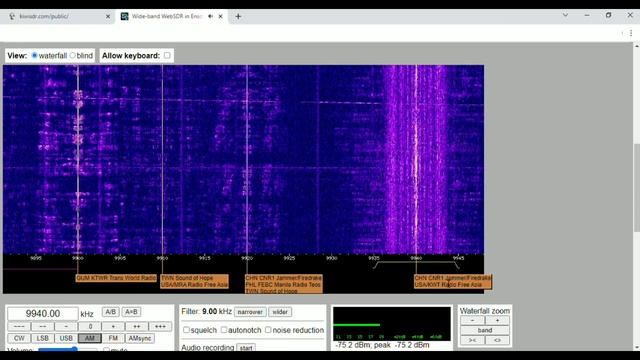Select the waterfall view radio button
Screen dimensions: 640x360
coord(34,56)
